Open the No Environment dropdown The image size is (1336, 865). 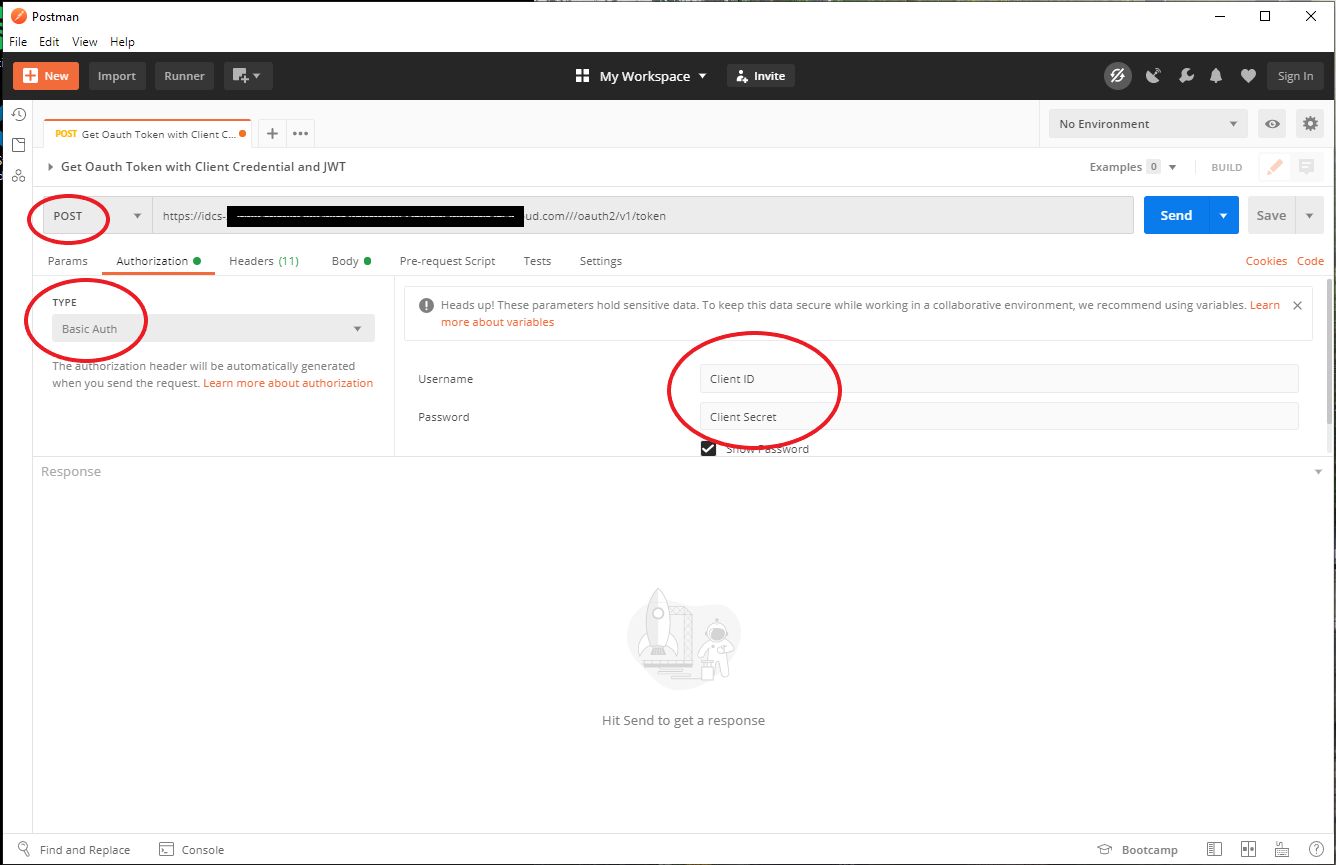click(x=1148, y=124)
